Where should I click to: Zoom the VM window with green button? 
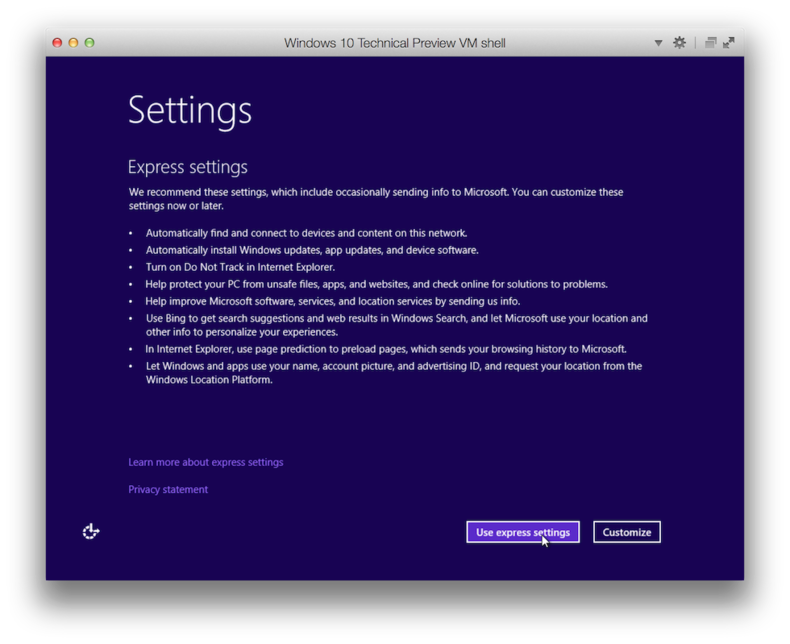coord(90,43)
